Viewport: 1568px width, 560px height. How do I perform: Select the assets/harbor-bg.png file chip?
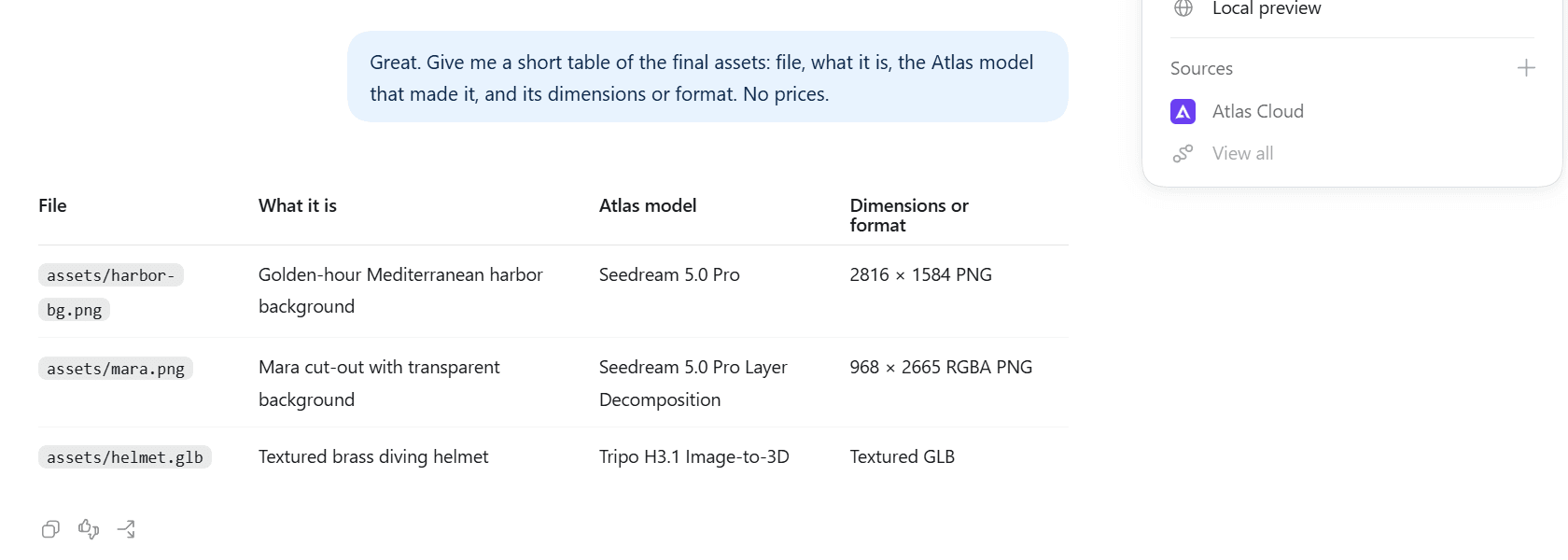coord(111,292)
